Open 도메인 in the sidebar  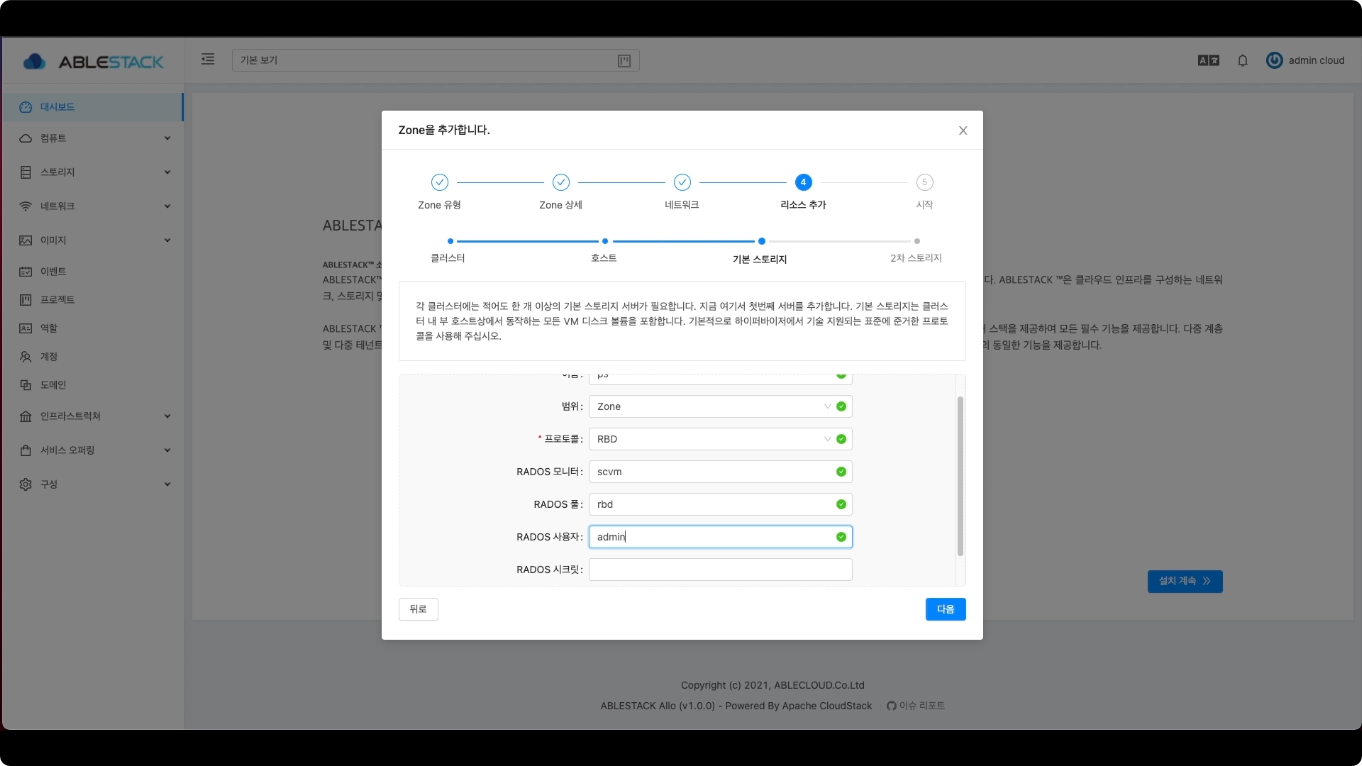tap(92, 385)
